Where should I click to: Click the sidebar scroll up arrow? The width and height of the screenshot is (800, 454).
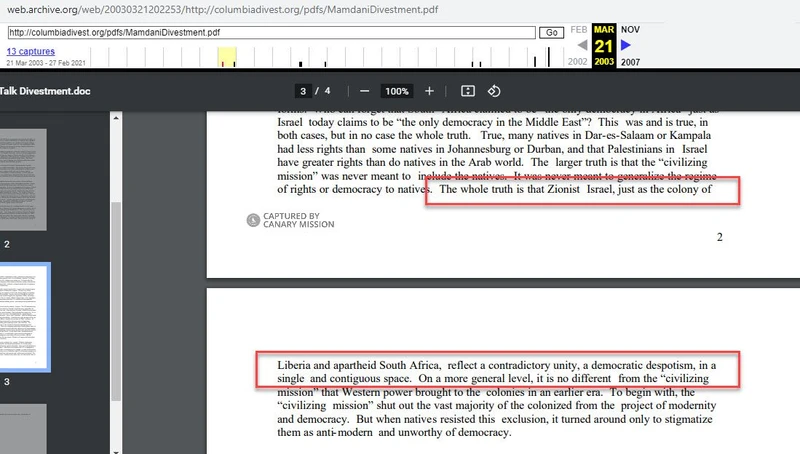(x=116, y=118)
